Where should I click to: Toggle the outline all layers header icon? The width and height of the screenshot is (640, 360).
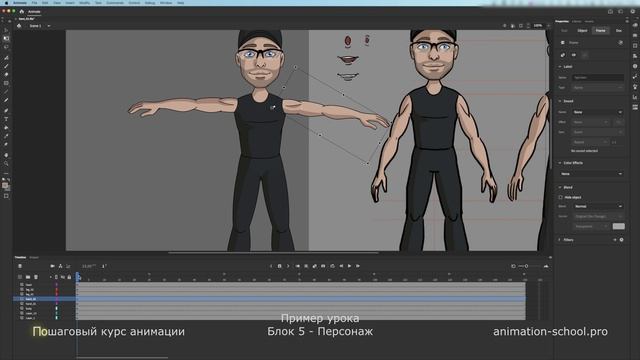pos(56,277)
